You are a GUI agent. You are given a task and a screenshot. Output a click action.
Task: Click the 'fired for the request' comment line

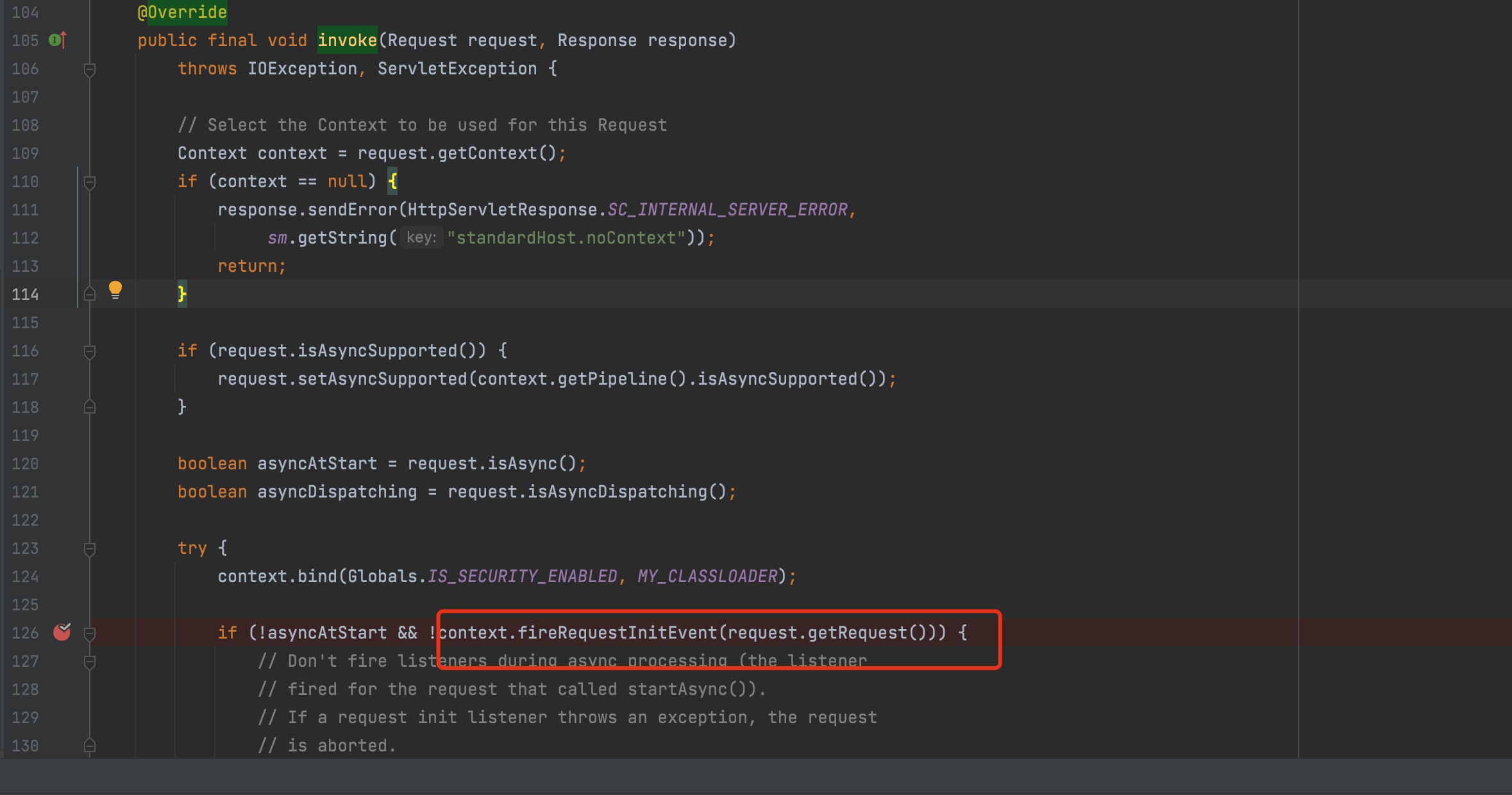512,689
